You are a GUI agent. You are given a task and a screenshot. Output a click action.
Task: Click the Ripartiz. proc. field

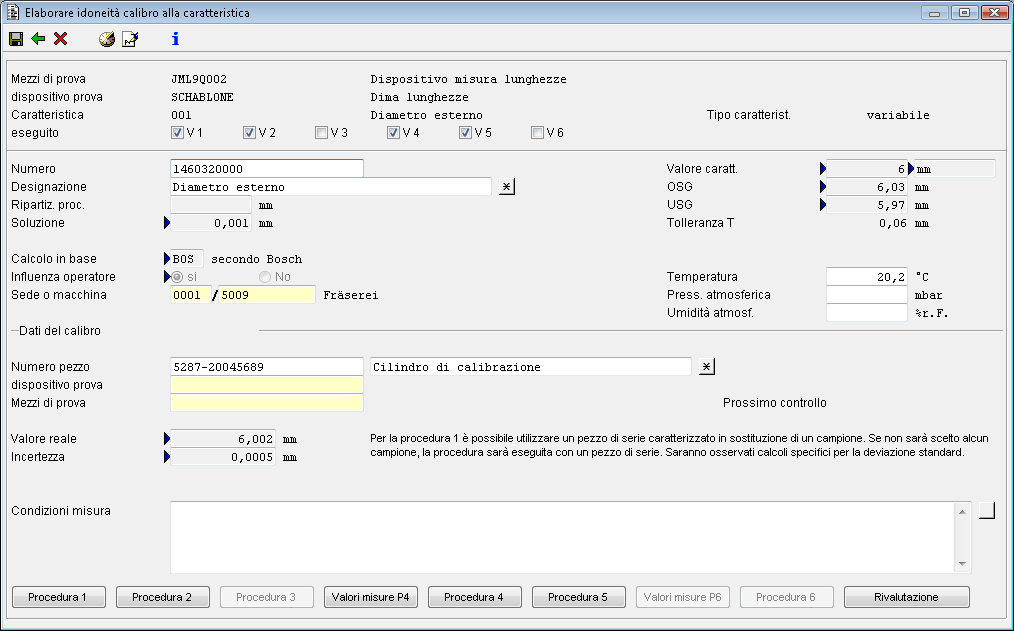point(211,205)
